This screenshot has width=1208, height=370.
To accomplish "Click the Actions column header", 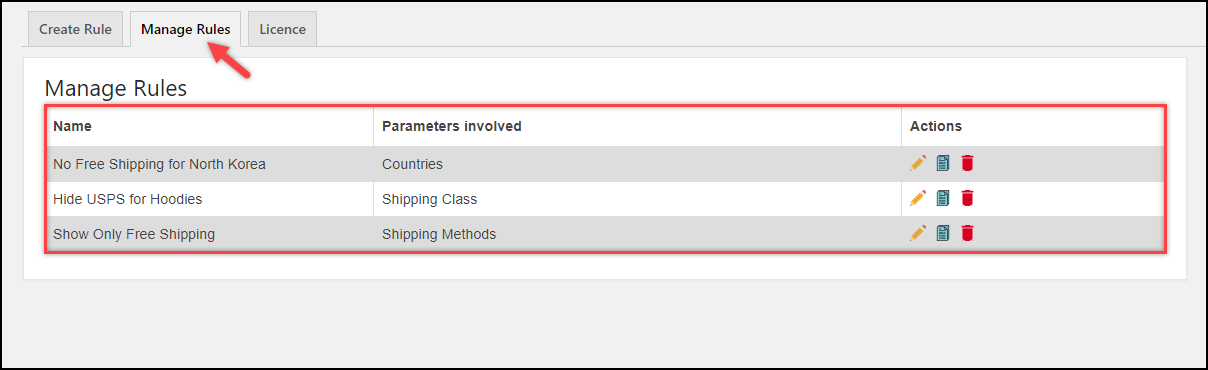I will (x=936, y=126).
